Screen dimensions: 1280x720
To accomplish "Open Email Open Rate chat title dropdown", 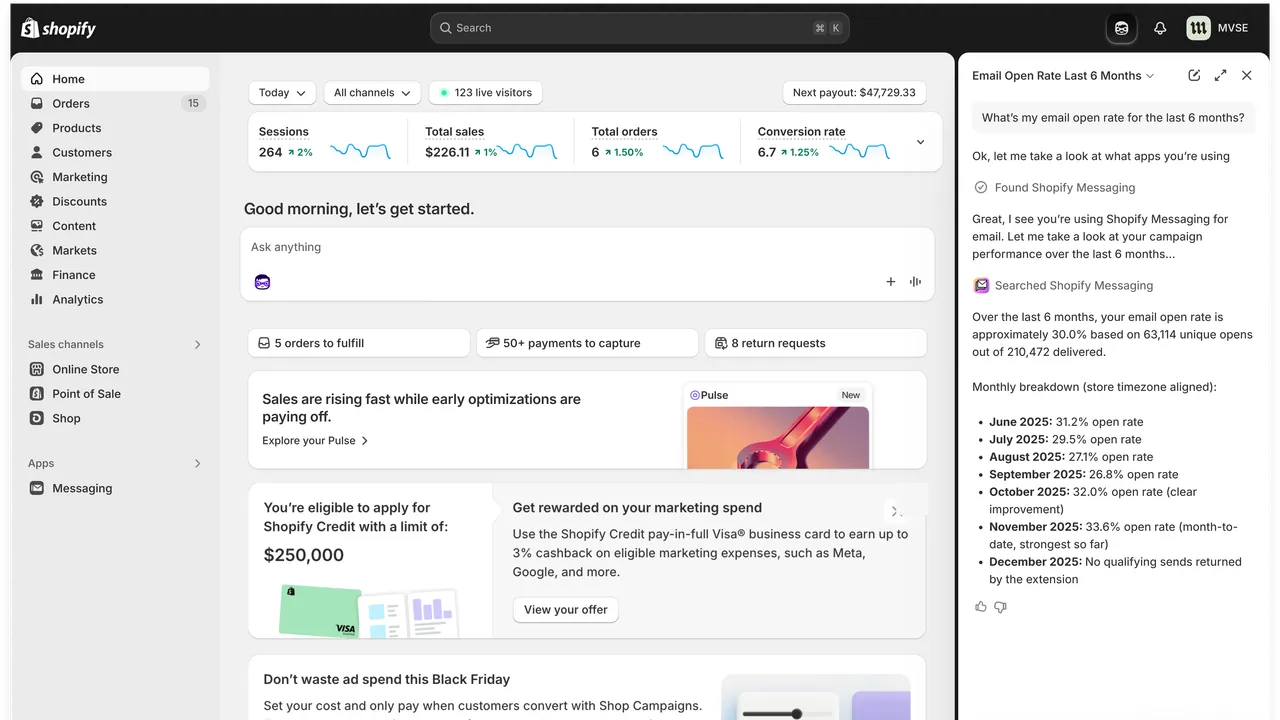I will pos(1063,76).
